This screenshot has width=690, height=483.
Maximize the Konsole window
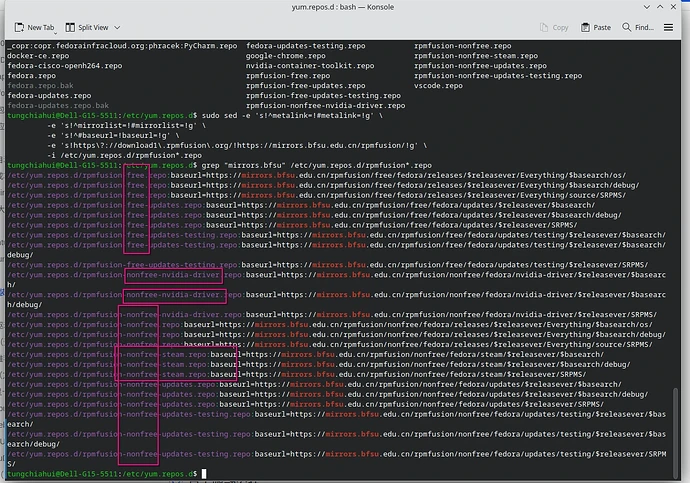pos(660,7)
